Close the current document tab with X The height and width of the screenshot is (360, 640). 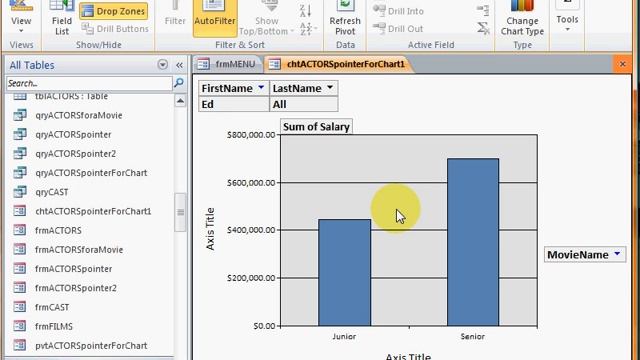[622, 64]
